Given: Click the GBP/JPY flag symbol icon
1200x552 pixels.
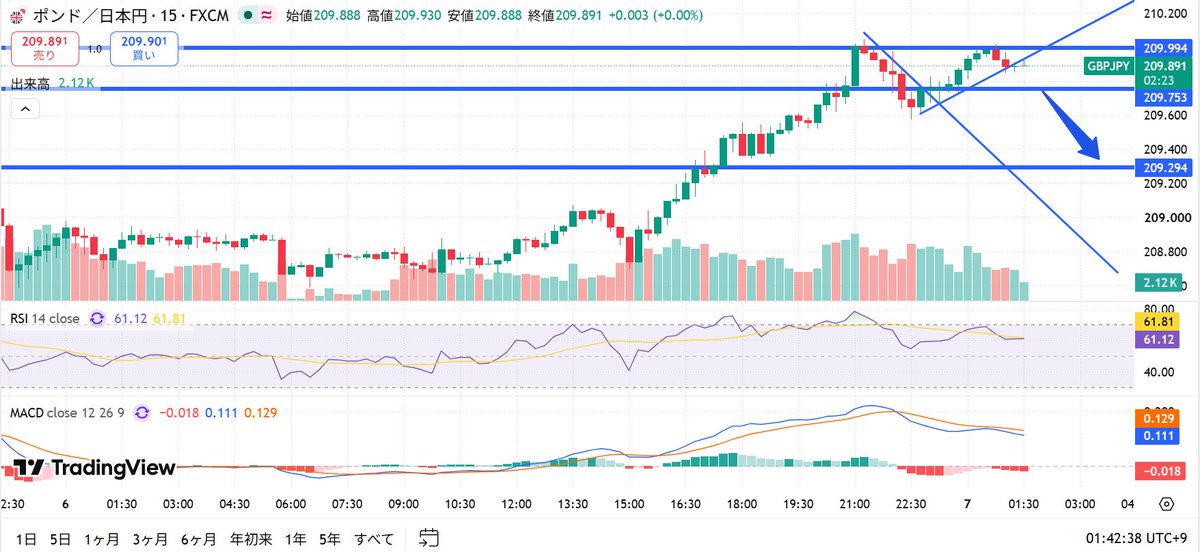Looking at the screenshot, I should coord(17,16).
